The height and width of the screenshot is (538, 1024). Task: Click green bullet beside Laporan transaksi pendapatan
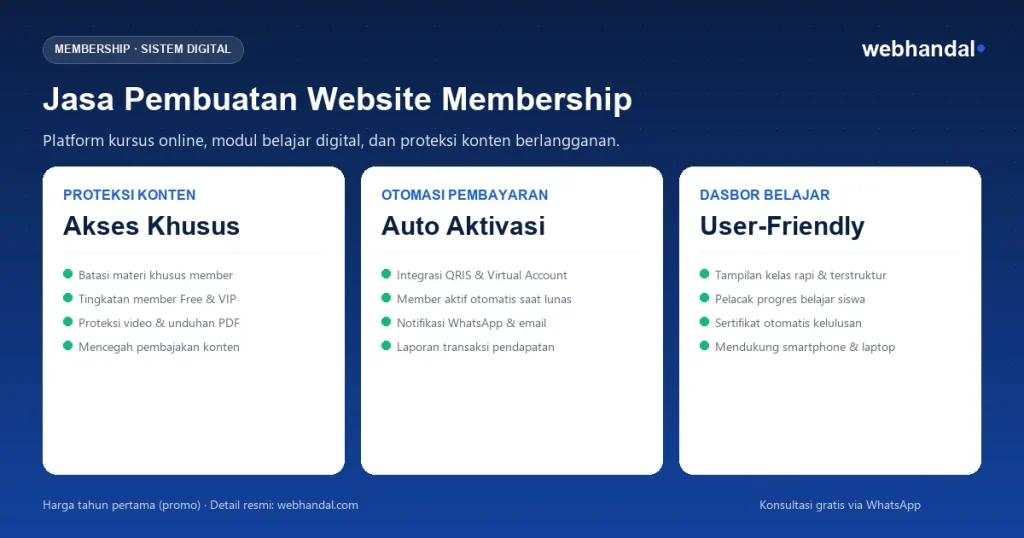coord(386,345)
